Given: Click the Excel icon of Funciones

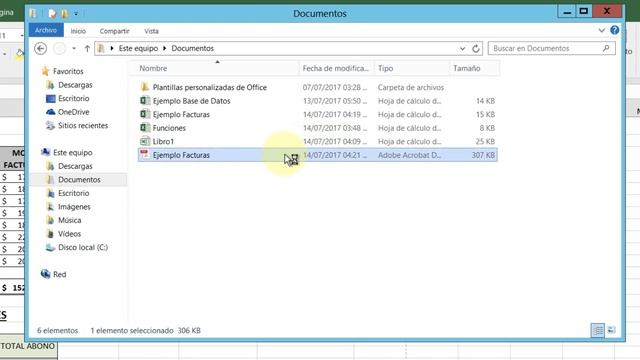Looking at the screenshot, I should click(145, 127).
